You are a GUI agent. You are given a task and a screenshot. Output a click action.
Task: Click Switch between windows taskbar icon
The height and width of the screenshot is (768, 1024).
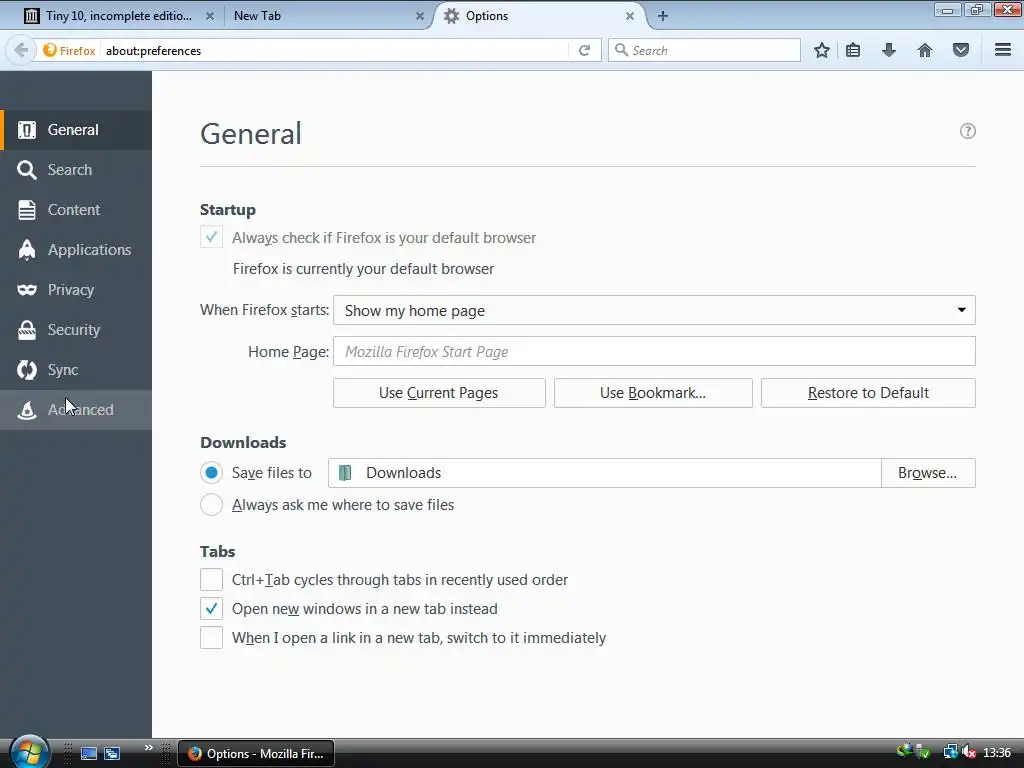pos(112,754)
